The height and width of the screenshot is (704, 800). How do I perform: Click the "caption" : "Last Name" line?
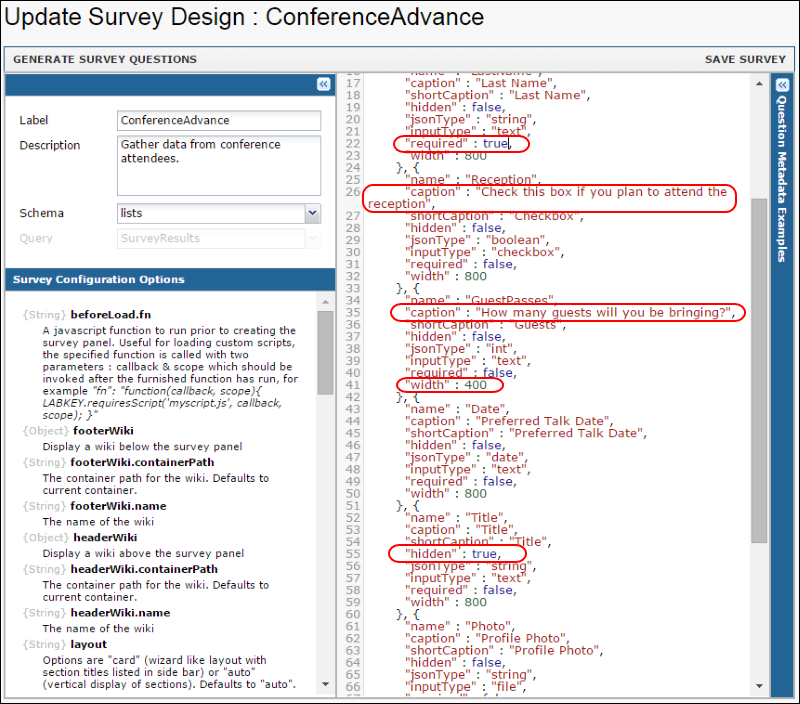point(481,83)
